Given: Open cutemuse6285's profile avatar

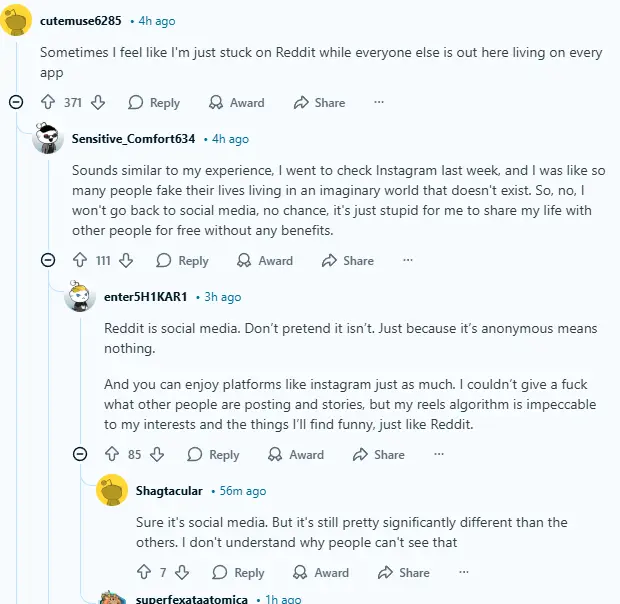Looking at the screenshot, I should tap(16, 20).
